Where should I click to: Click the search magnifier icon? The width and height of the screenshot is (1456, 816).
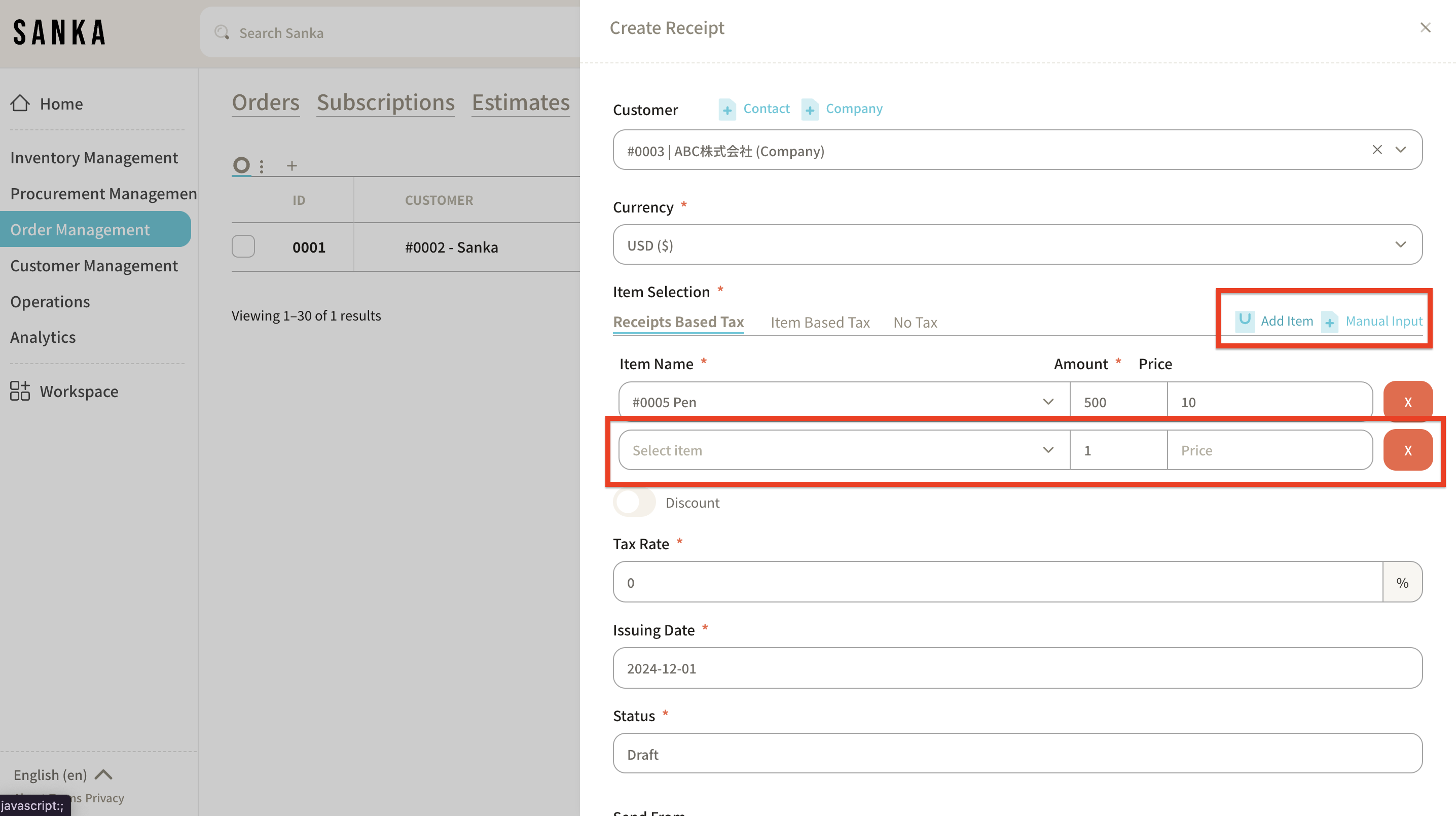(x=222, y=33)
